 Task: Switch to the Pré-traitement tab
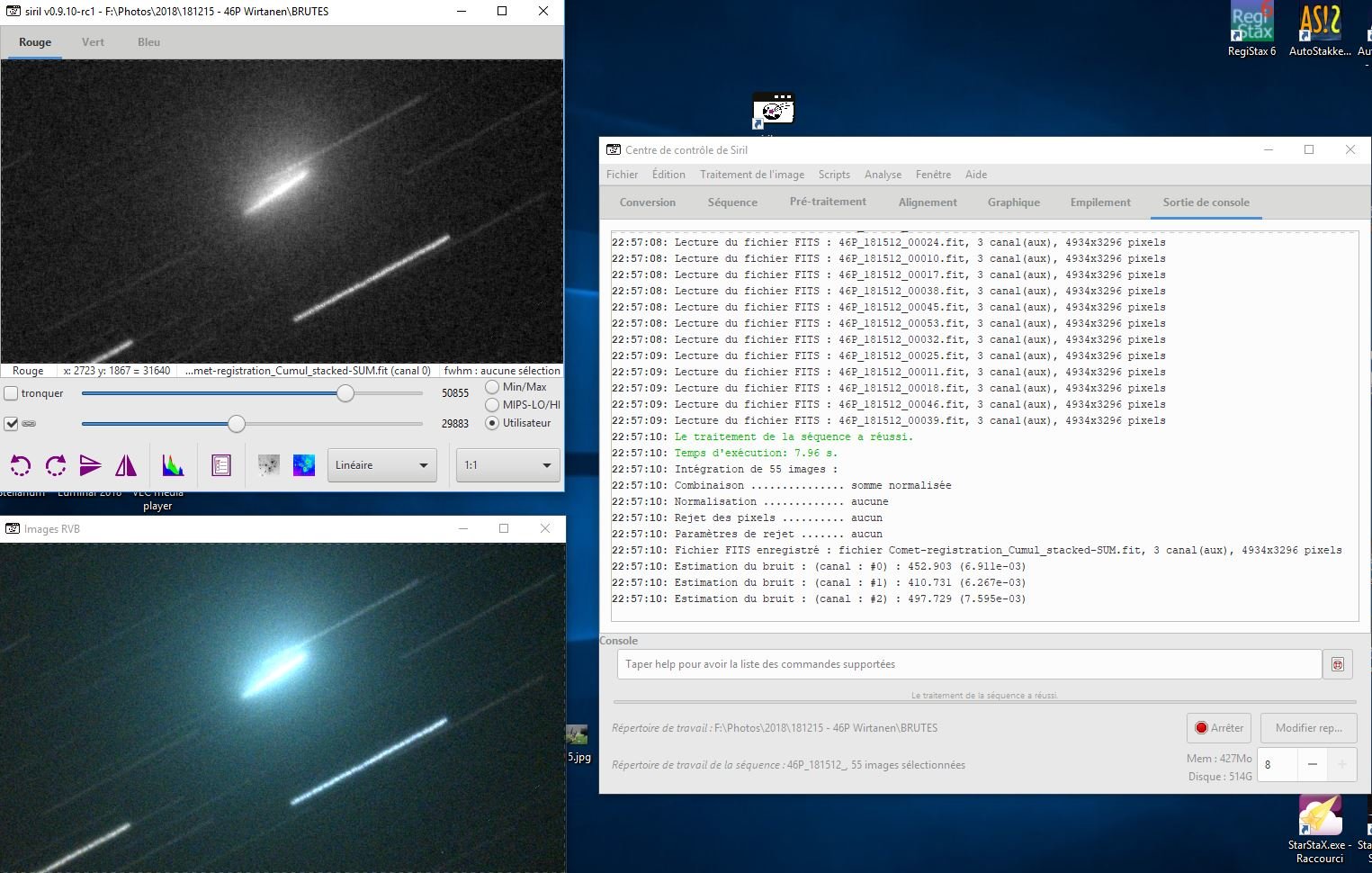point(828,202)
